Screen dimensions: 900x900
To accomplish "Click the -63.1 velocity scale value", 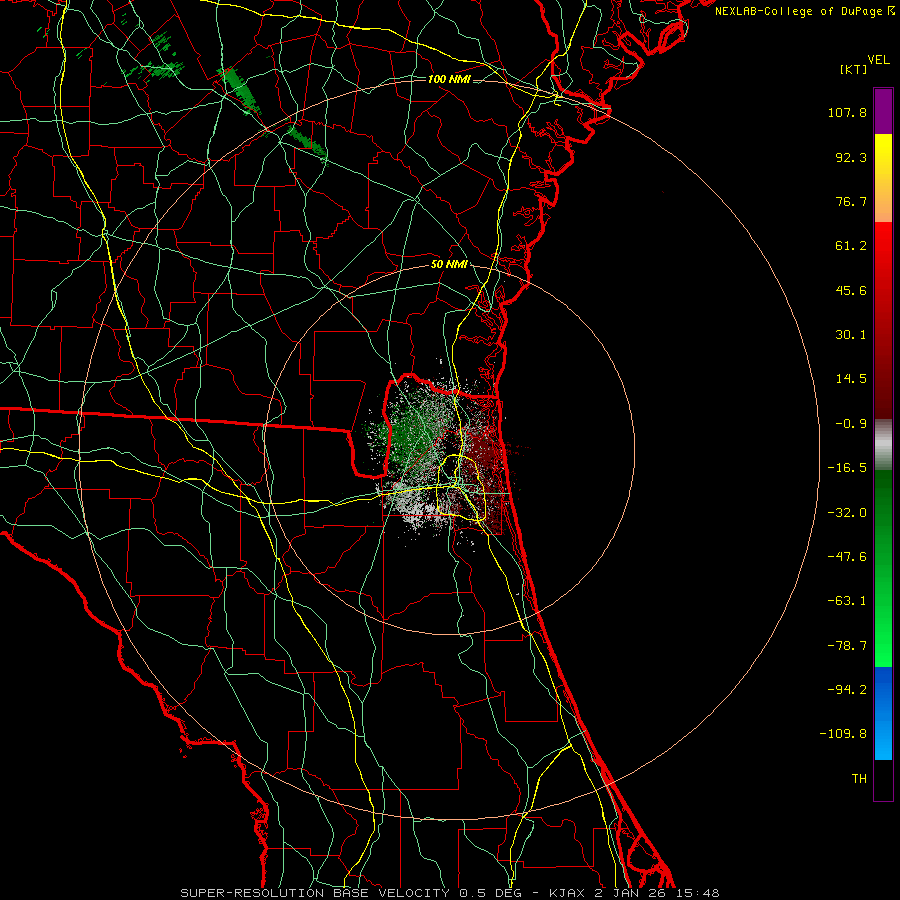I will point(847,601).
